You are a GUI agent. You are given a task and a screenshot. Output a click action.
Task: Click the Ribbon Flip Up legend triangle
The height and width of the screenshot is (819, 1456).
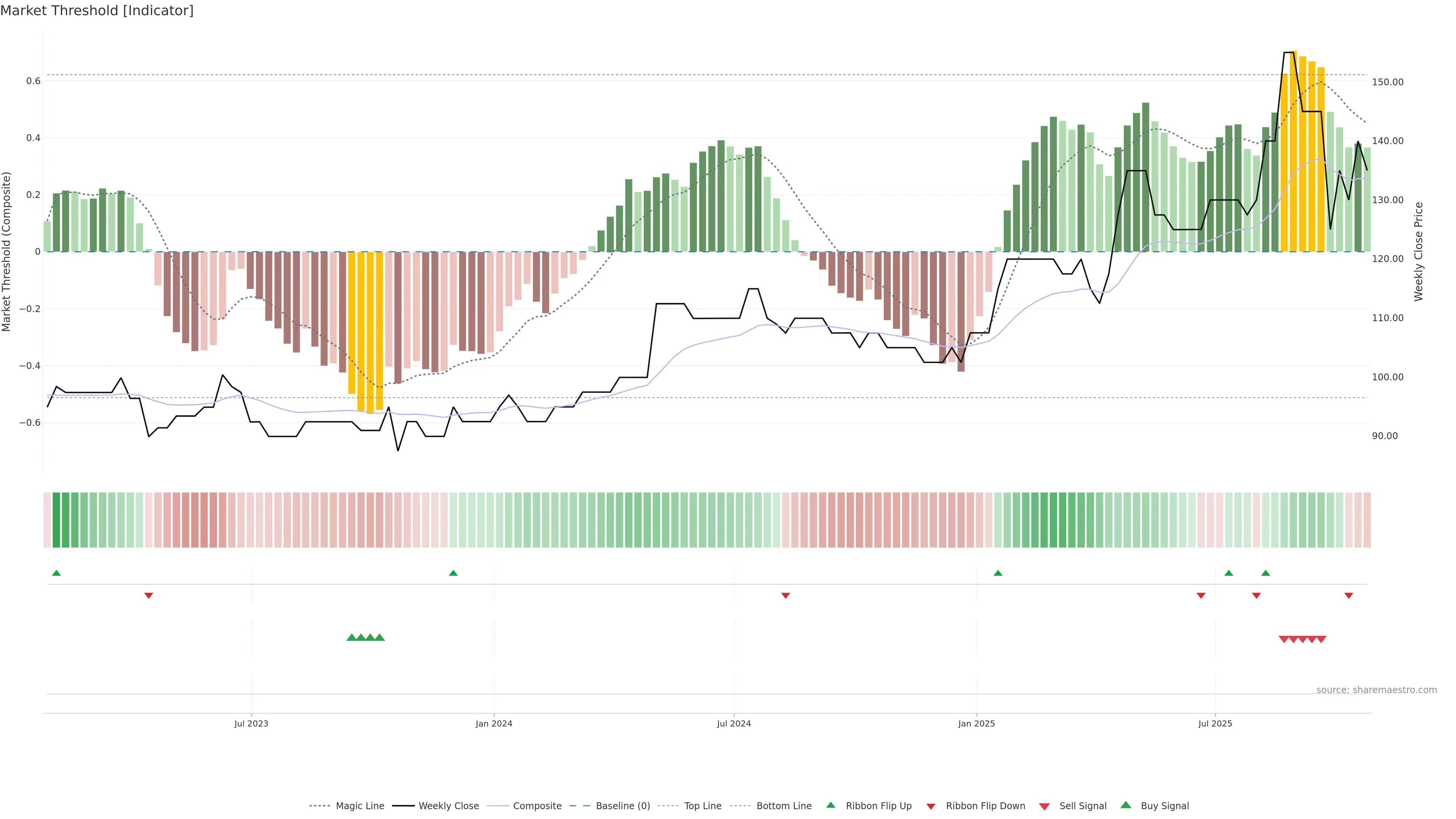830,805
